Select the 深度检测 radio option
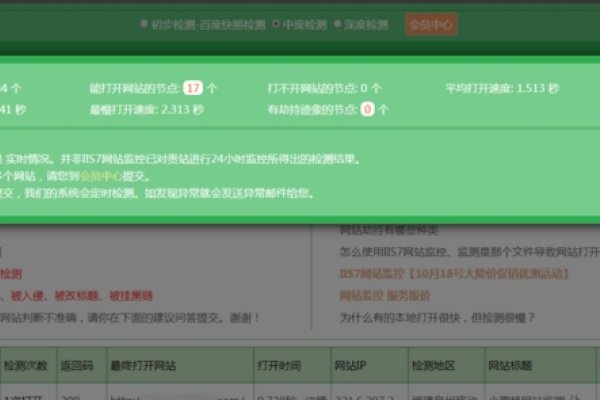 (x=337, y=24)
